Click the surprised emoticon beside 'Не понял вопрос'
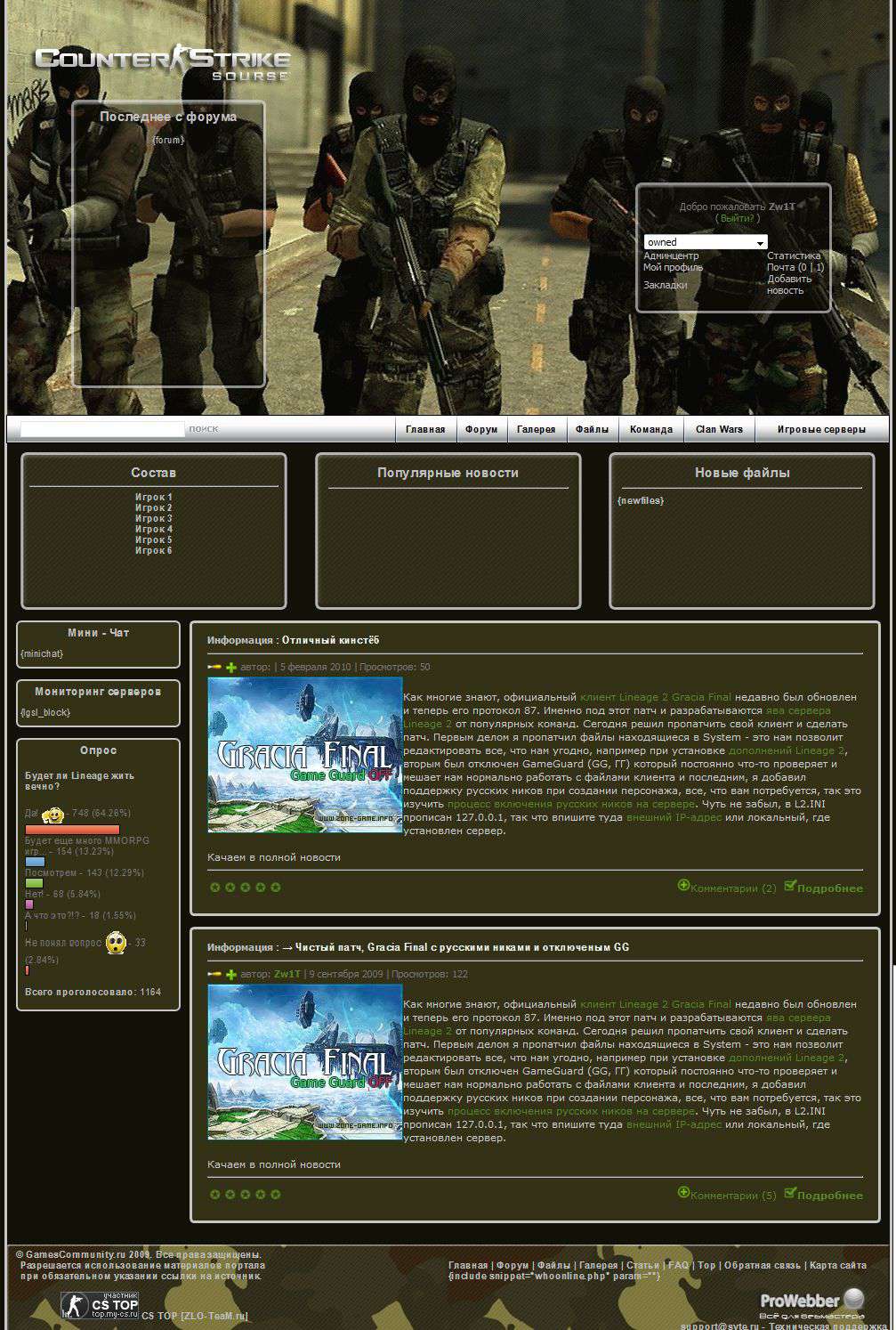 116,943
